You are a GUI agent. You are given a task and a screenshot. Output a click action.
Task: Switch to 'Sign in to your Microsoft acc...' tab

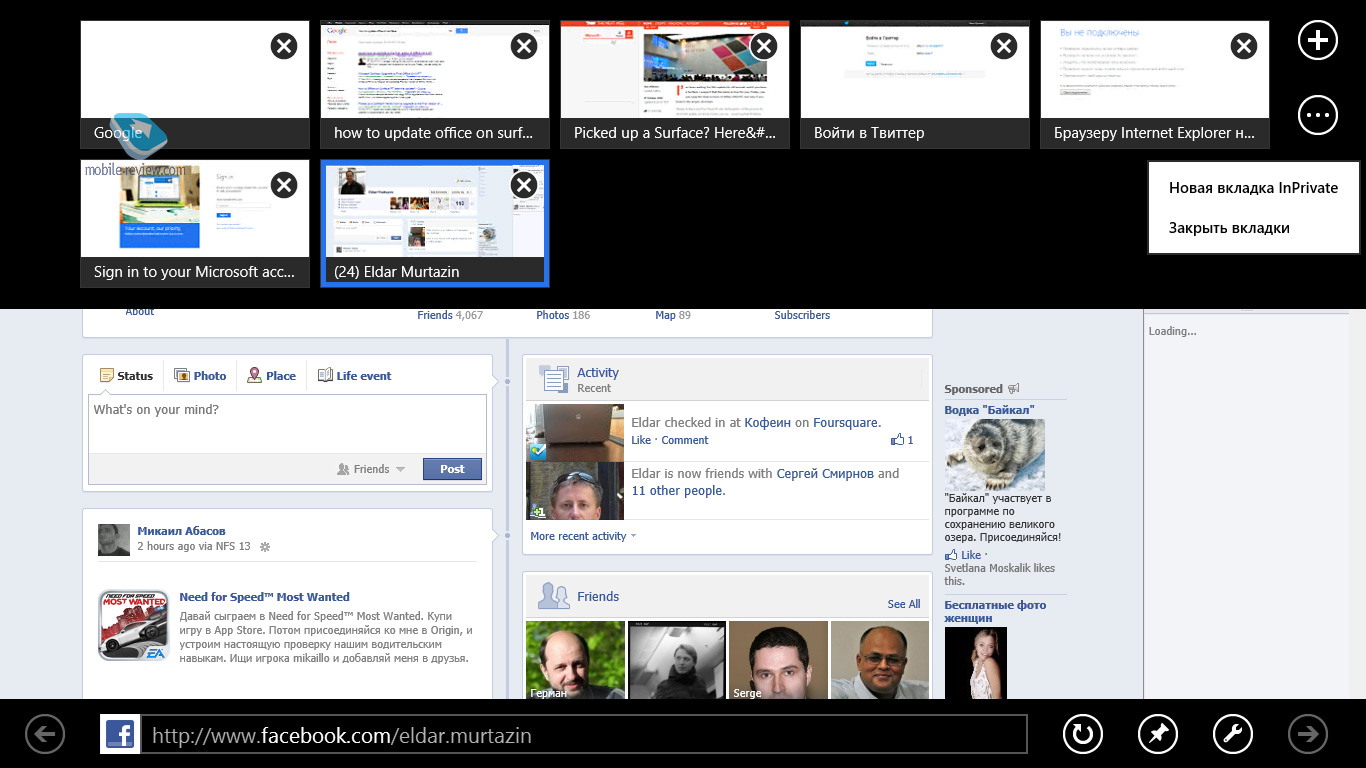(195, 223)
